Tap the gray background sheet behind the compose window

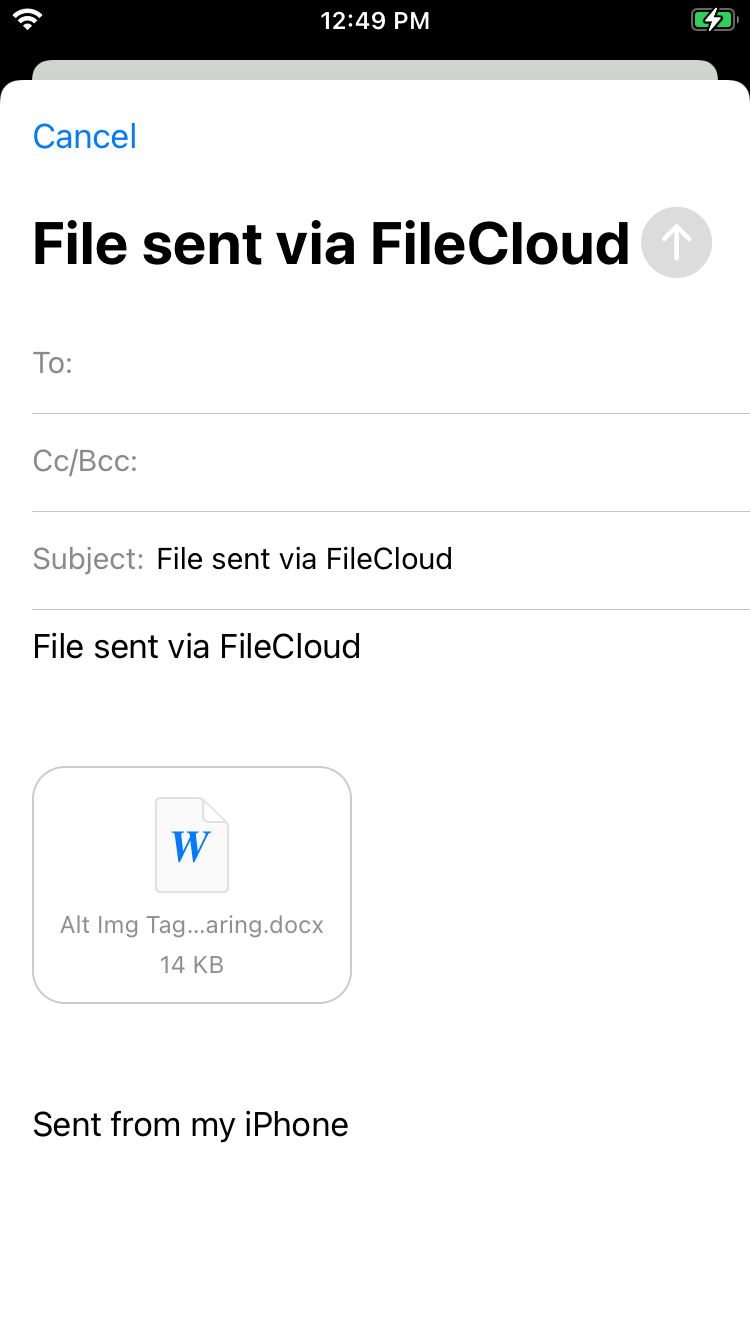(375, 70)
